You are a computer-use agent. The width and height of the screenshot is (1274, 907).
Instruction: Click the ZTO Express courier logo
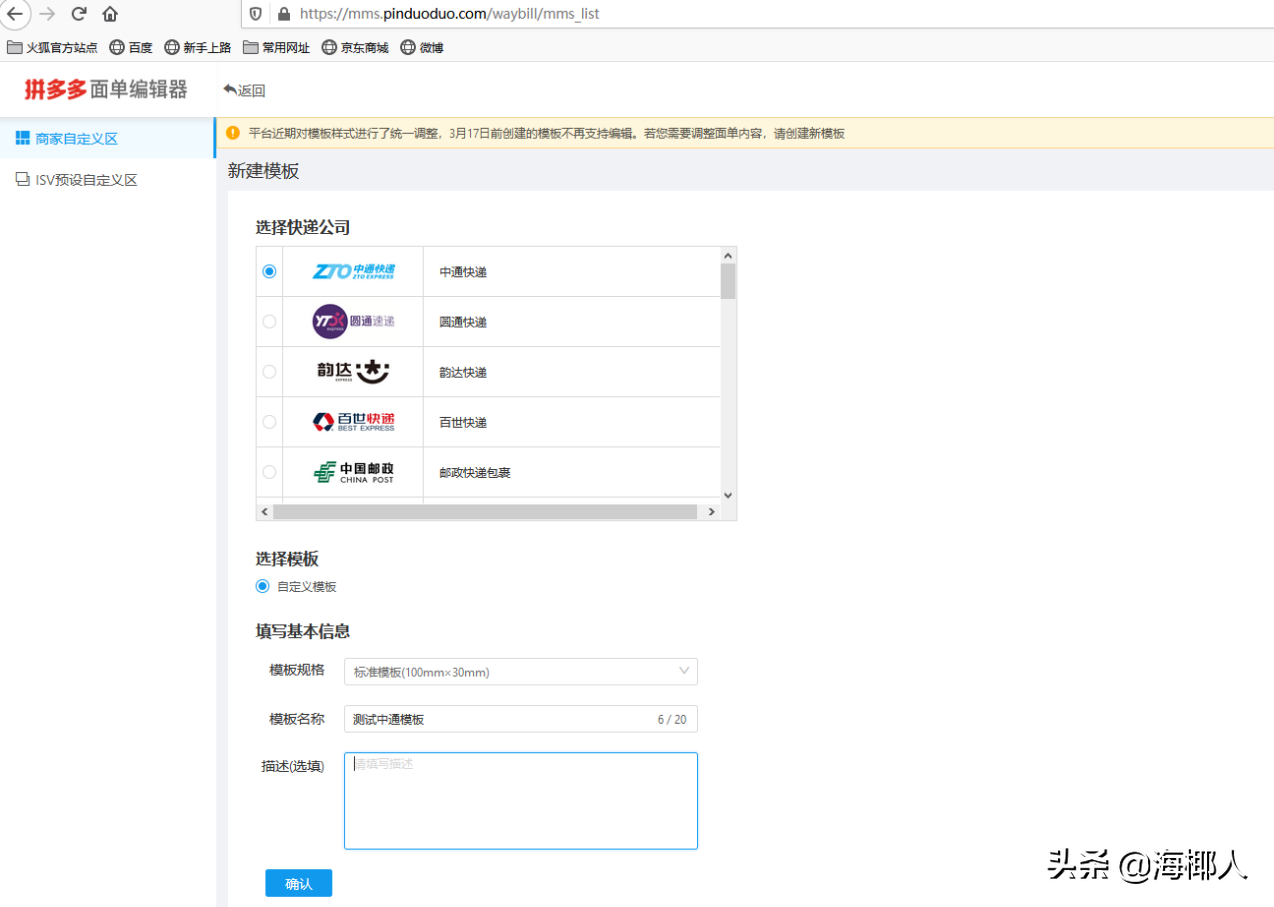point(350,271)
